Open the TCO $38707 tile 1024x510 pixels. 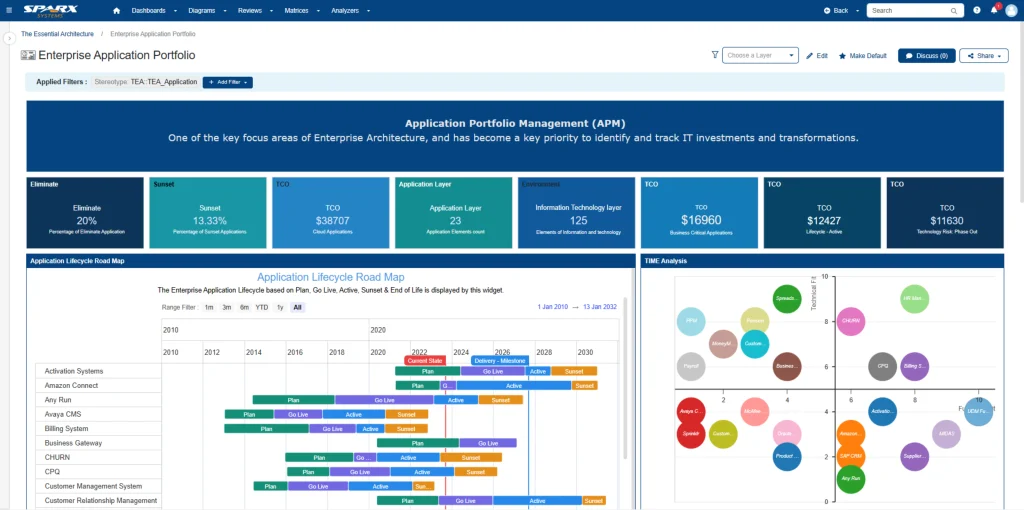[x=330, y=213]
